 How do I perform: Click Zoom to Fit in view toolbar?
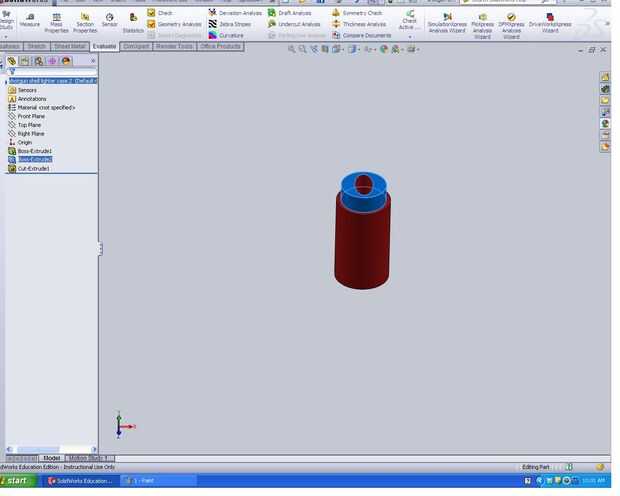pyautogui.click(x=291, y=49)
